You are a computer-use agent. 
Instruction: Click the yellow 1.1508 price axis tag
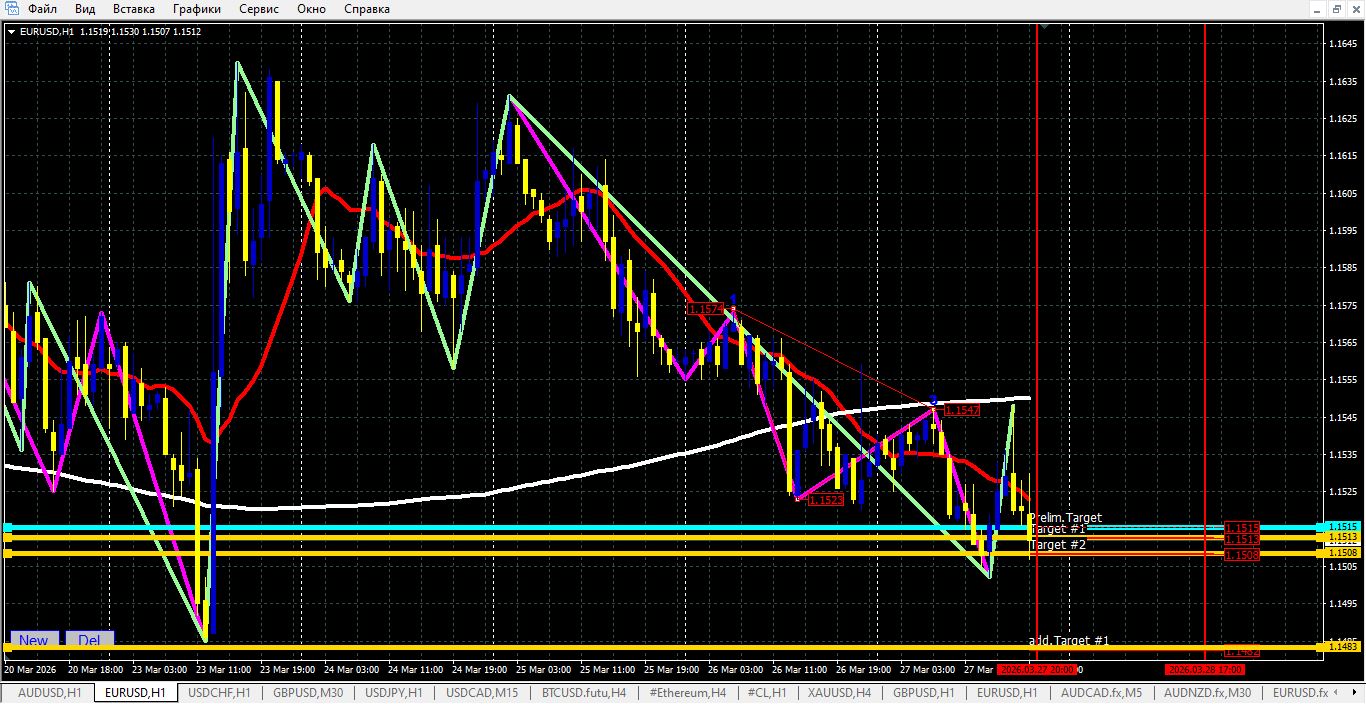[x=1343, y=553]
